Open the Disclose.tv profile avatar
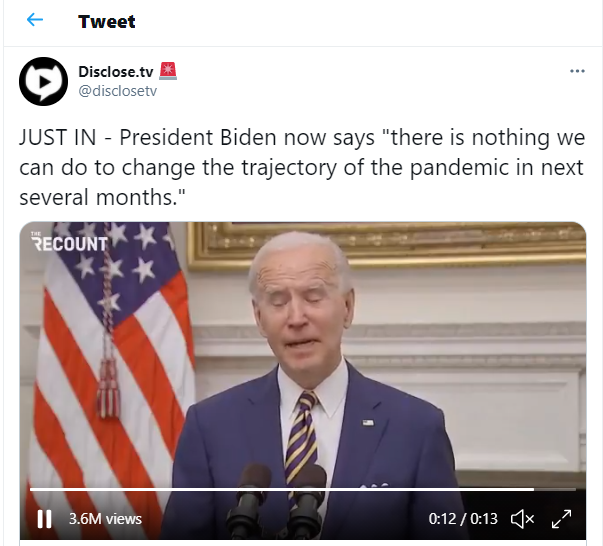The height and width of the screenshot is (546, 603). click(x=43, y=81)
